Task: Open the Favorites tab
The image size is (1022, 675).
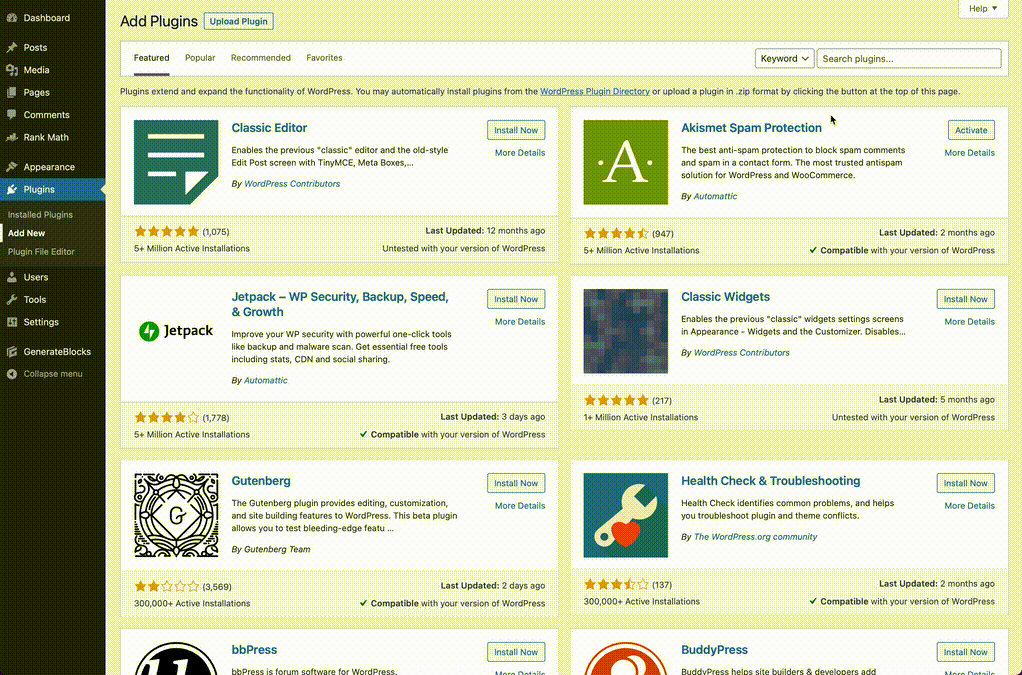Action: point(324,58)
